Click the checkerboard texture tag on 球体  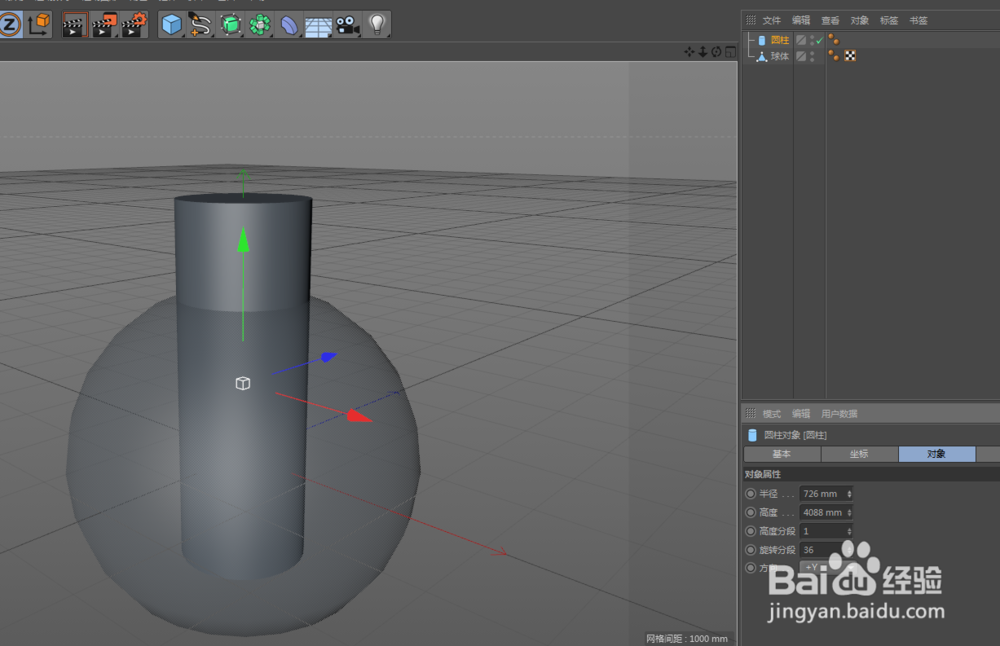pos(850,56)
